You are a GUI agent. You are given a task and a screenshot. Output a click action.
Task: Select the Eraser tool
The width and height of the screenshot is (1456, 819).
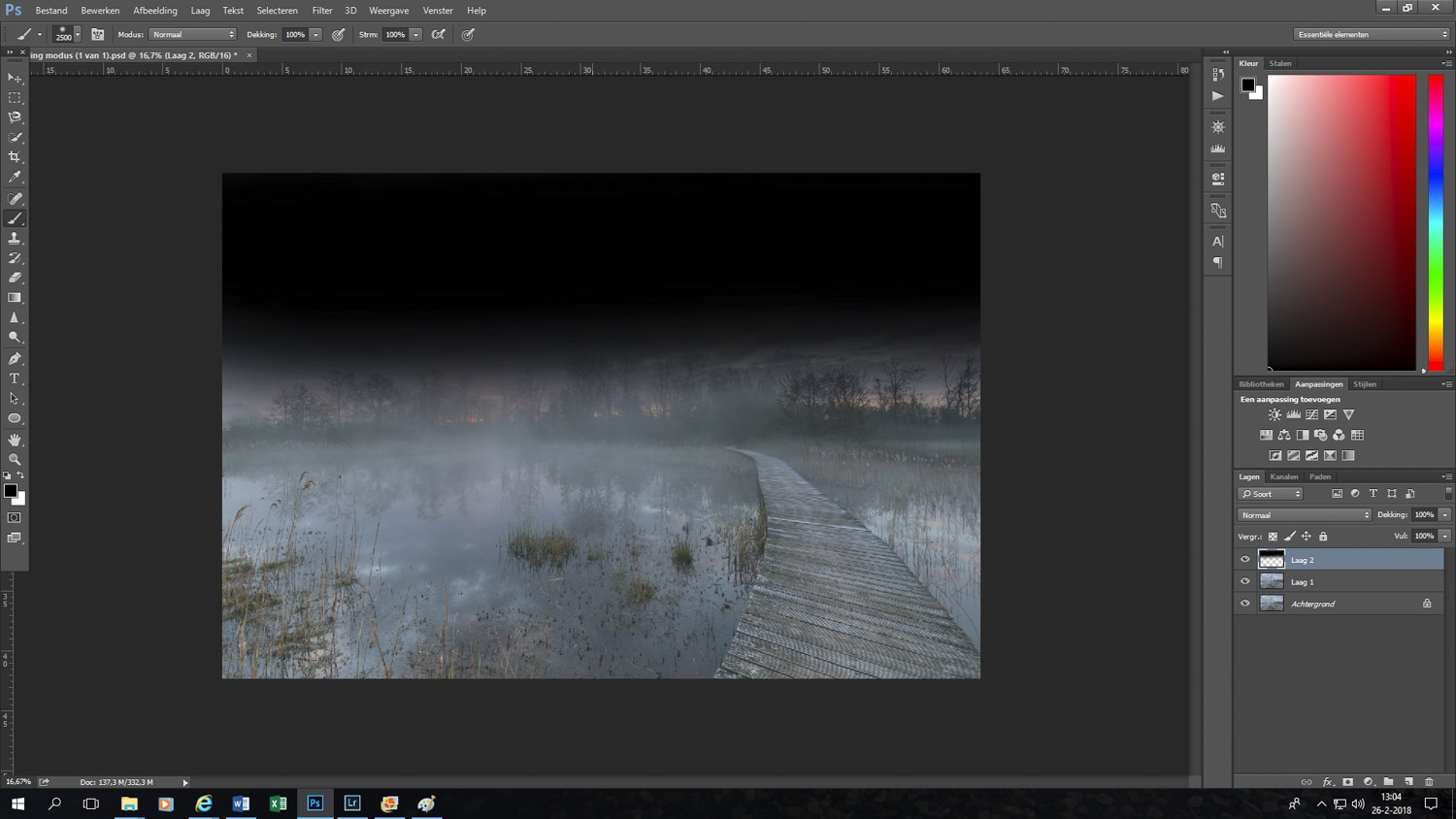(x=15, y=278)
